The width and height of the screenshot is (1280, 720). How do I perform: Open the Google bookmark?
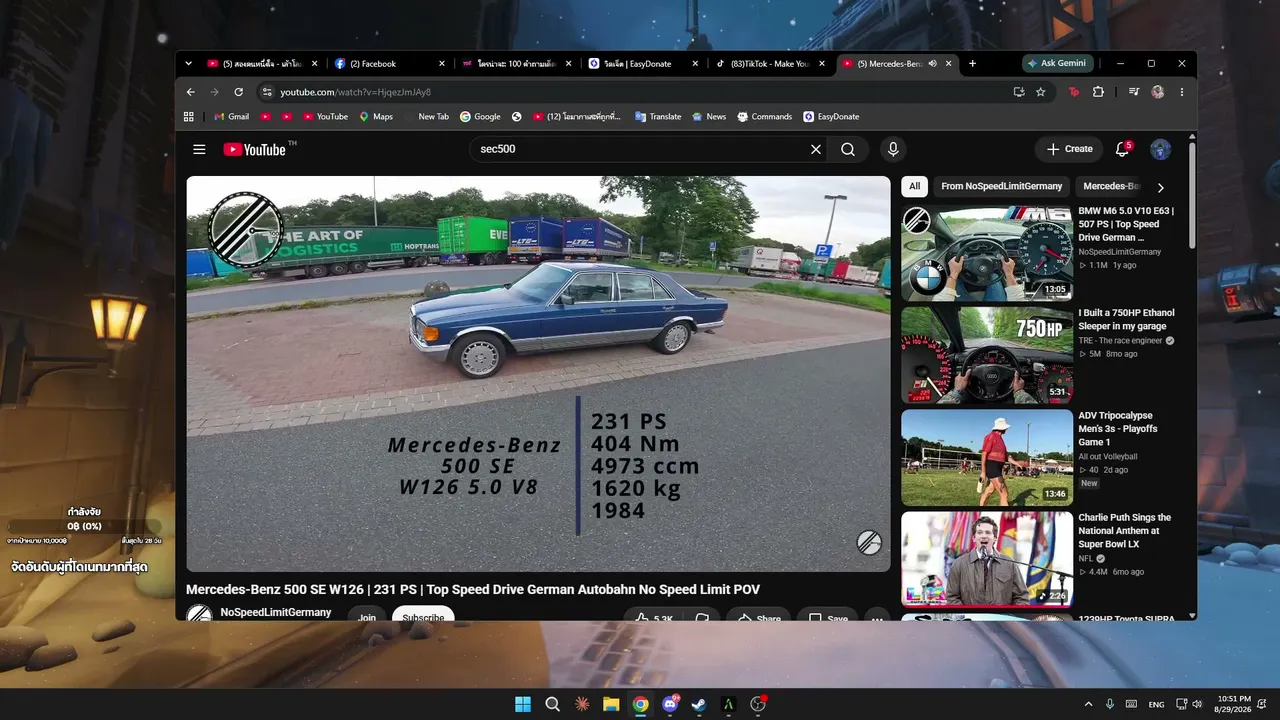(x=481, y=116)
